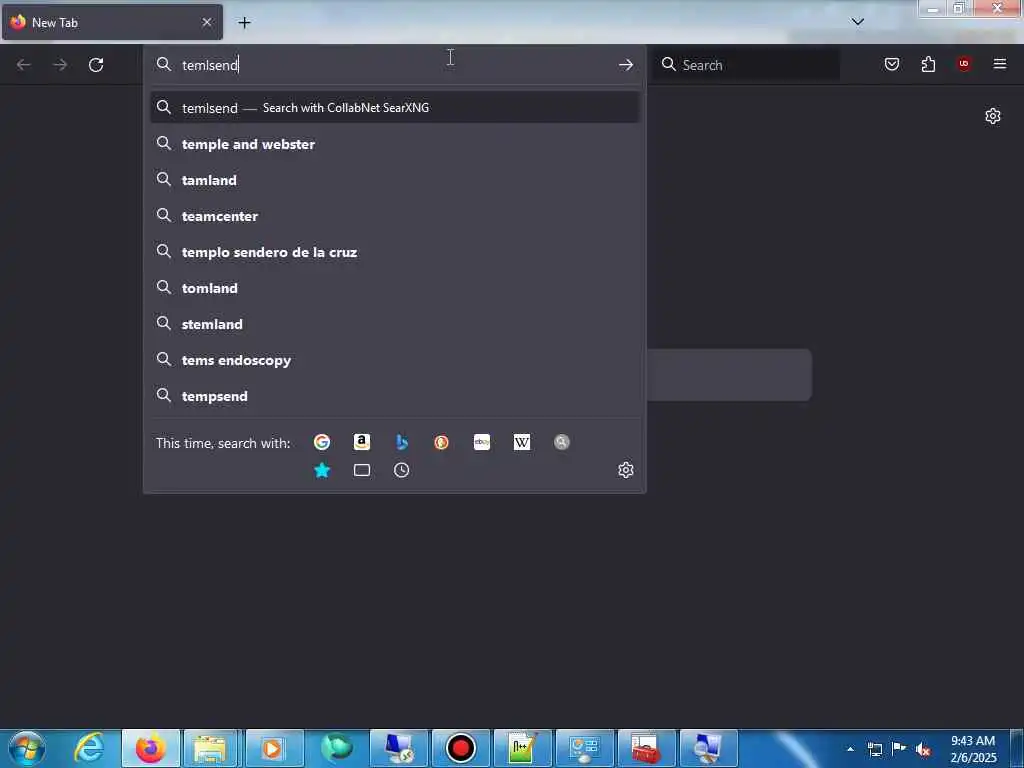Image resolution: width=1024 pixels, height=768 pixels.
Task: Open search settings gear in dropdown
Action: coord(626,470)
